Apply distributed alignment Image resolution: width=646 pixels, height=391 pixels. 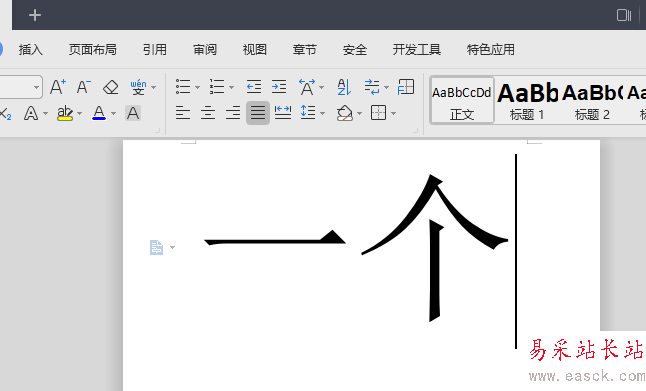tap(283, 112)
